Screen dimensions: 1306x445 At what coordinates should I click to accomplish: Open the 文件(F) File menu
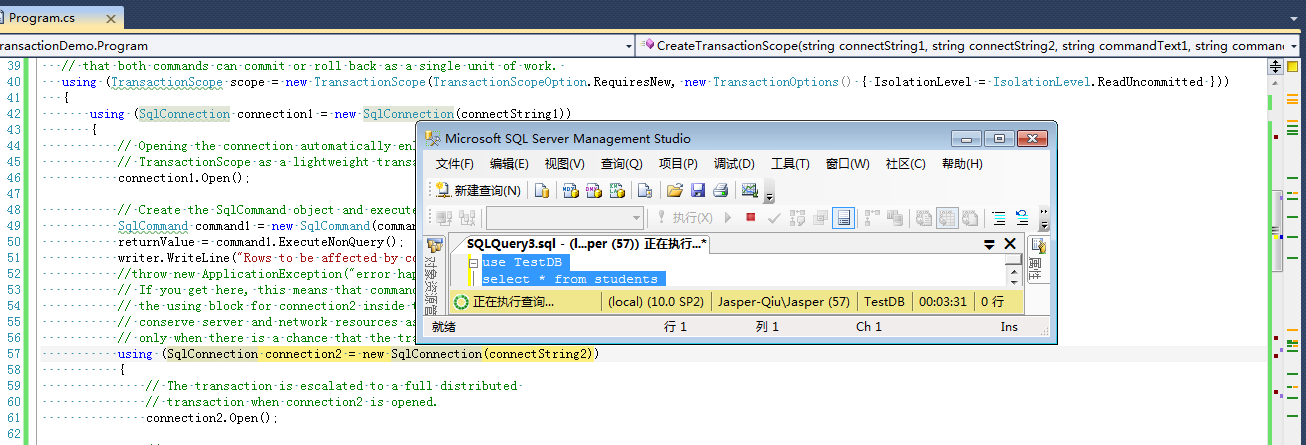click(x=455, y=164)
